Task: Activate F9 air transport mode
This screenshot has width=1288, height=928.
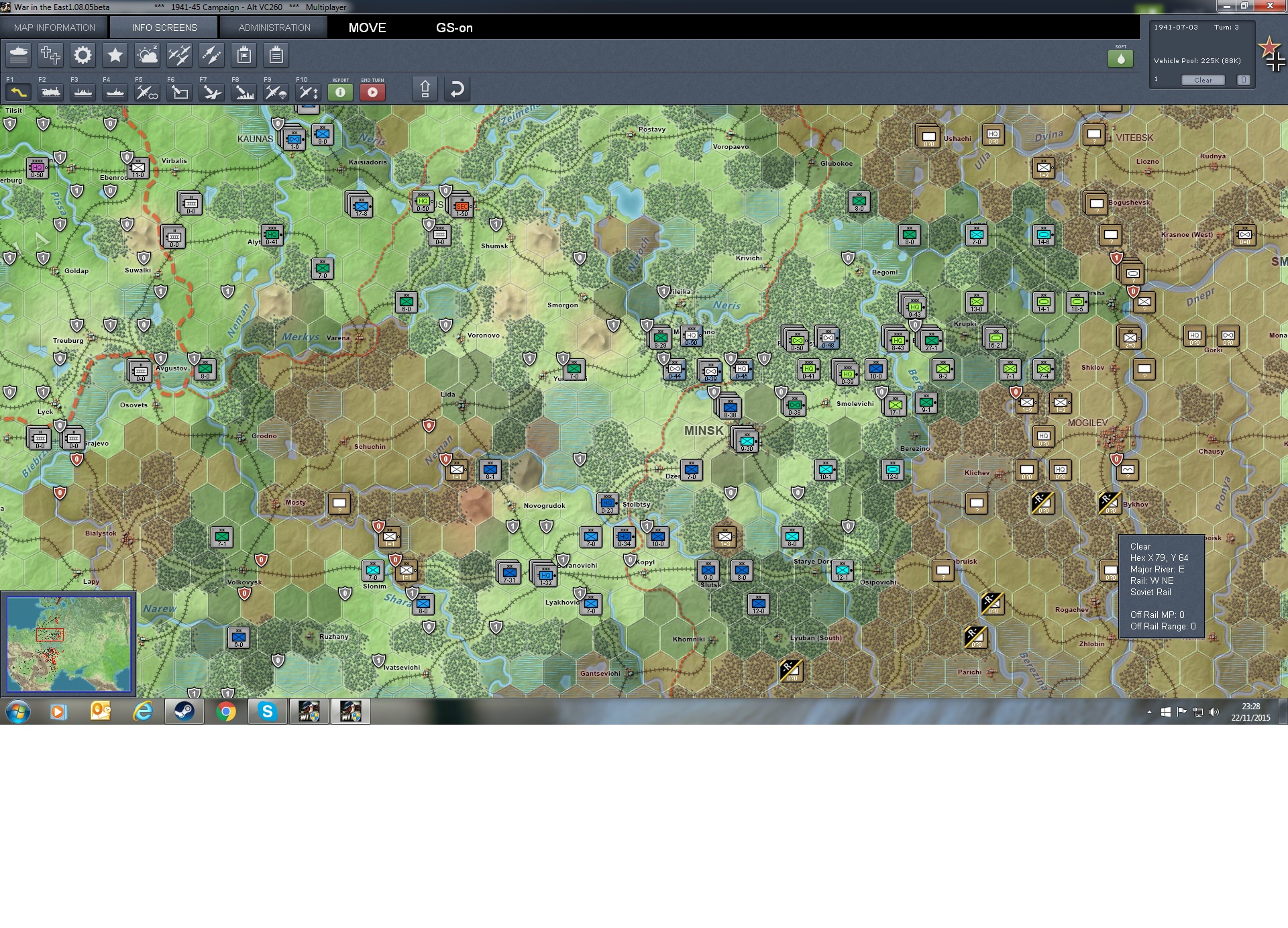Action: click(x=276, y=93)
